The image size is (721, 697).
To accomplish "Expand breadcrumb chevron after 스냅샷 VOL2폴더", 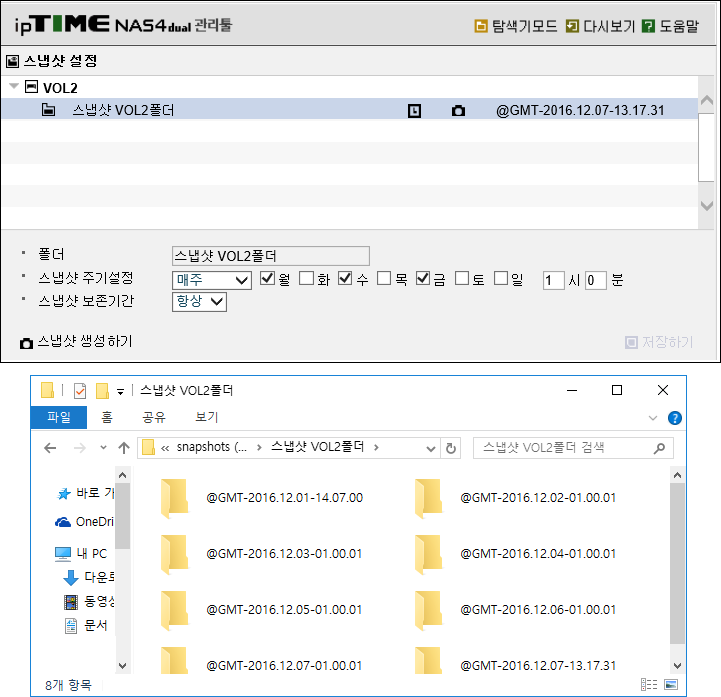I will (376, 447).
